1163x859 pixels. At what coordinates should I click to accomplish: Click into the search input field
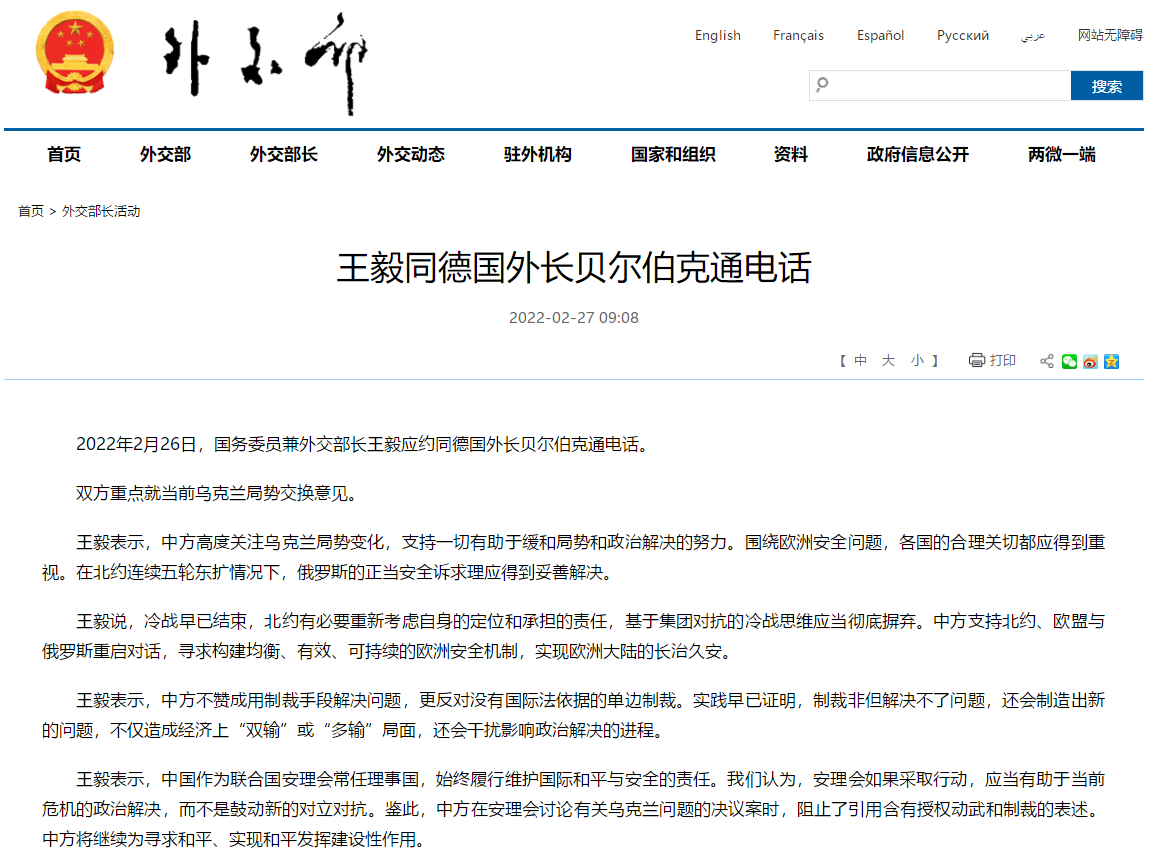(945, 86)
